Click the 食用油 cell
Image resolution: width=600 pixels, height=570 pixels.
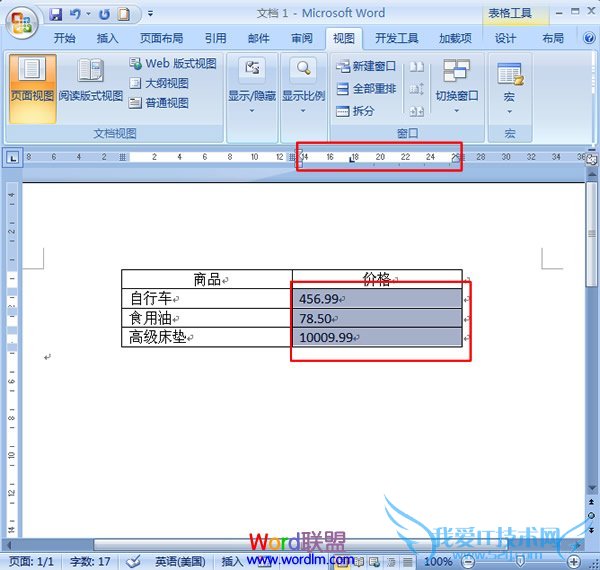207,318
